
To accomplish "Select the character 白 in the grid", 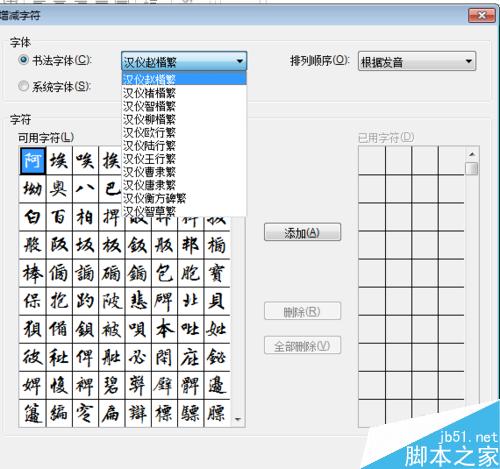I will tap(33, 217).
